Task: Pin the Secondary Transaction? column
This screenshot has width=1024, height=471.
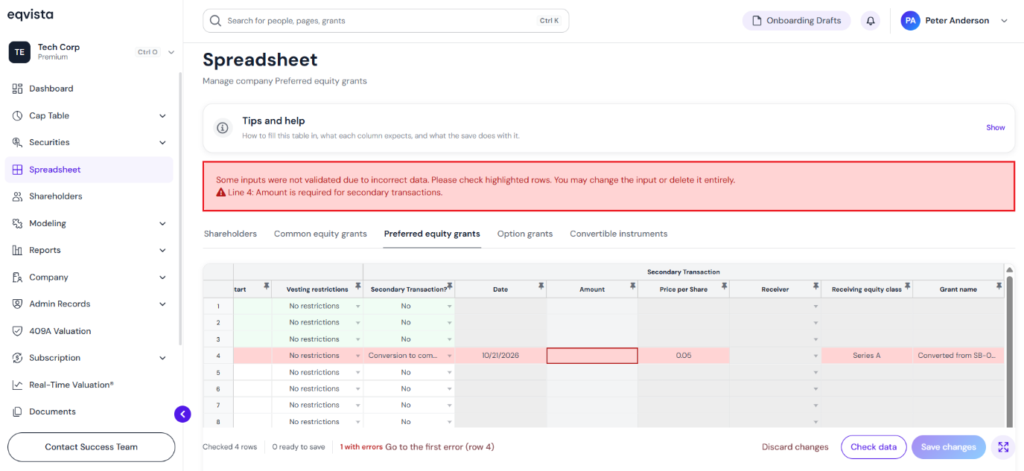Action: tap(449, 285)
